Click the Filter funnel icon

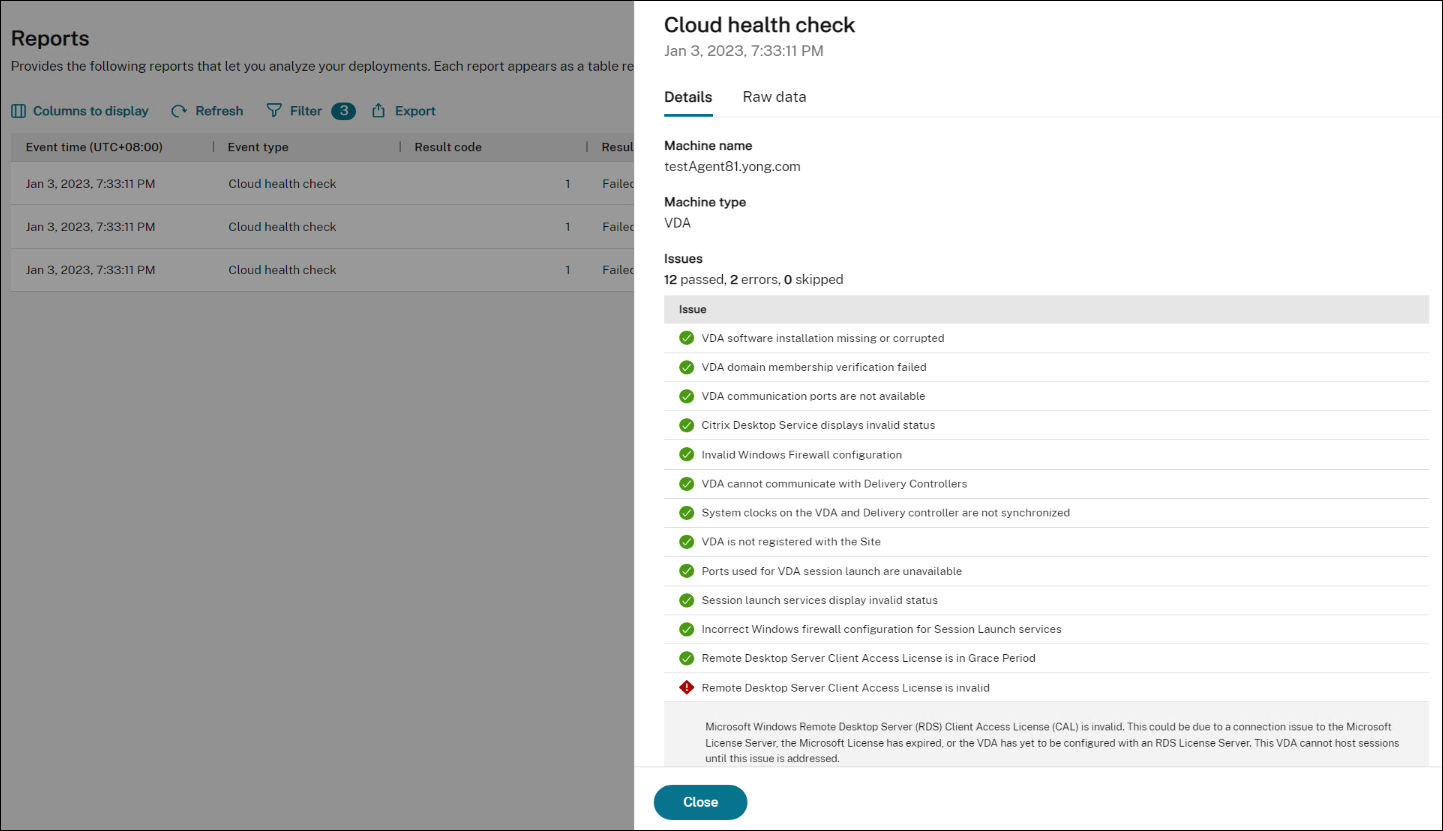coord(274,111)
